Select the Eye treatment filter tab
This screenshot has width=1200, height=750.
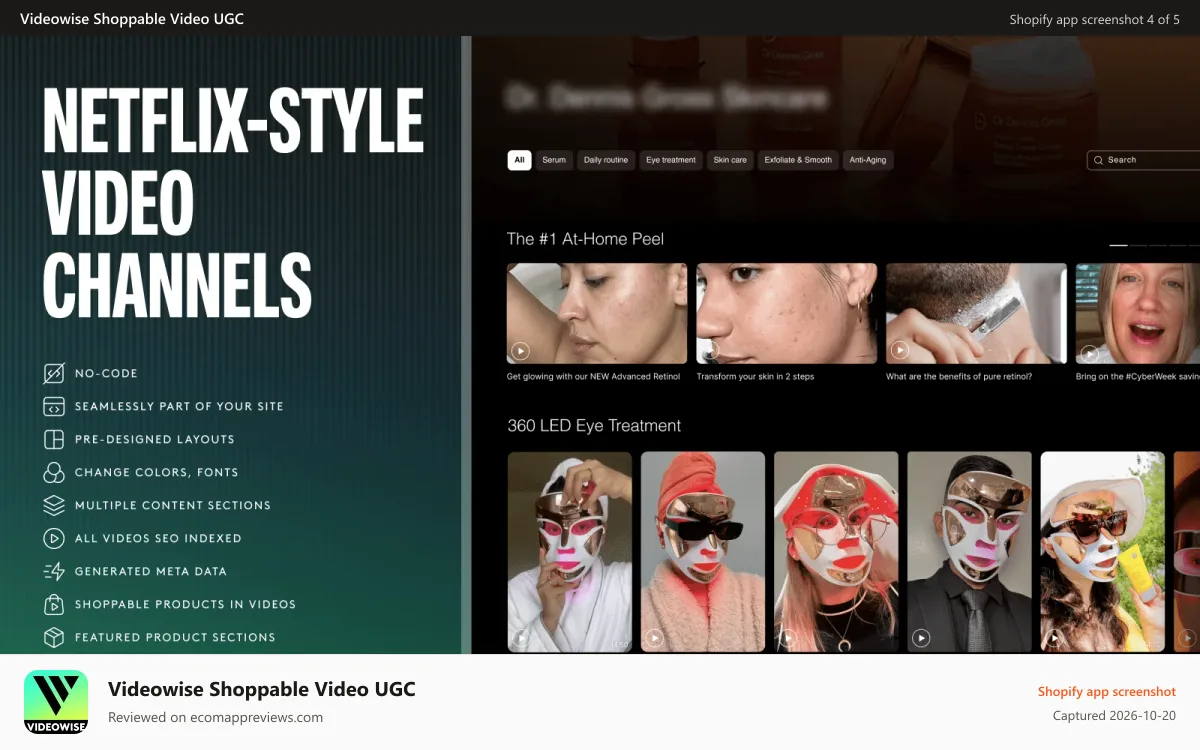coord(671,160)
